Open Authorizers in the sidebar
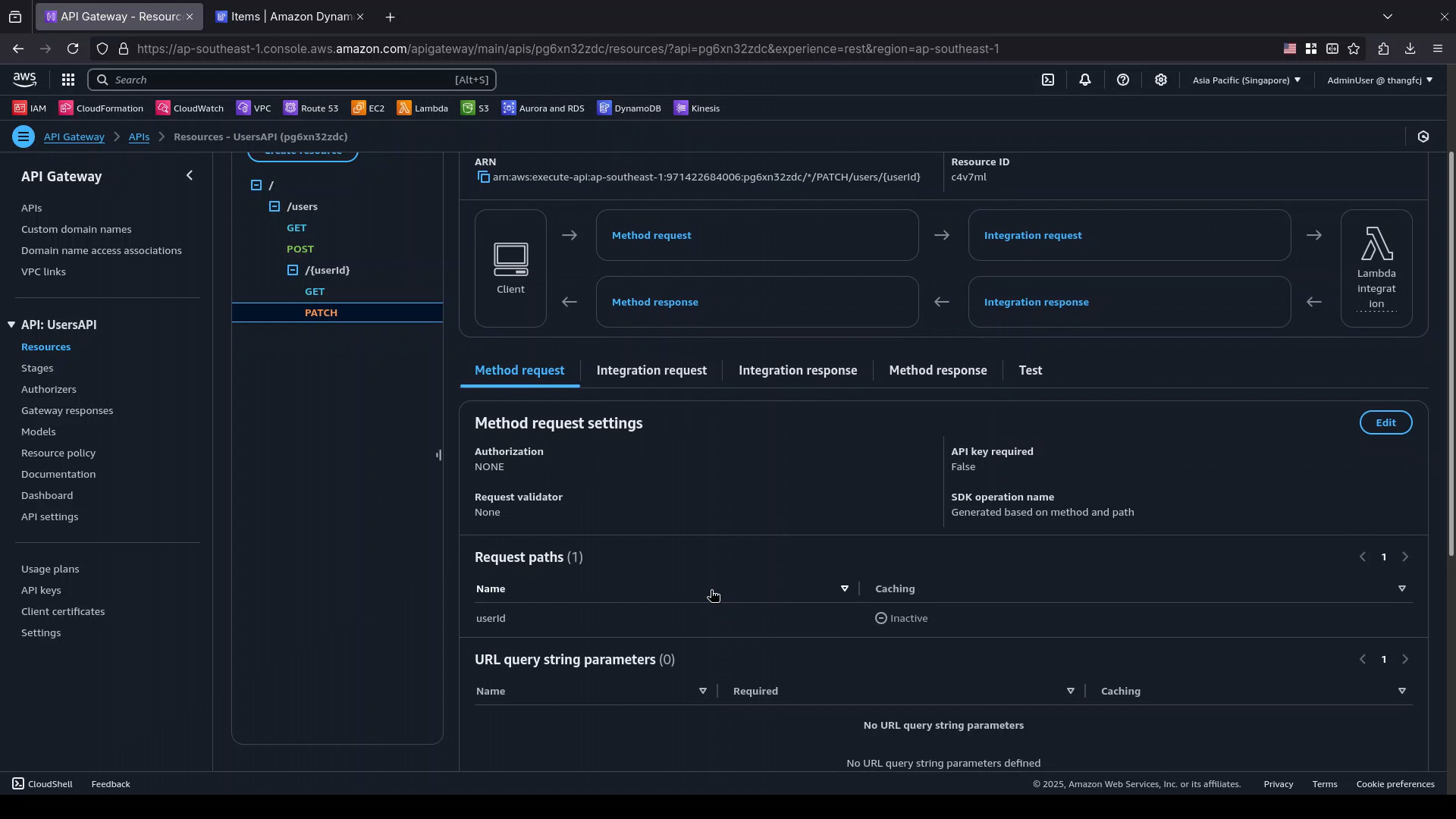The image size is (1456, 819). [x=49, y=389]
